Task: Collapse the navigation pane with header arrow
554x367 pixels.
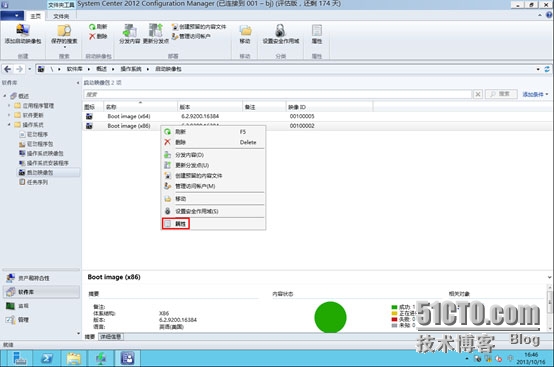Action: point(78,83)
